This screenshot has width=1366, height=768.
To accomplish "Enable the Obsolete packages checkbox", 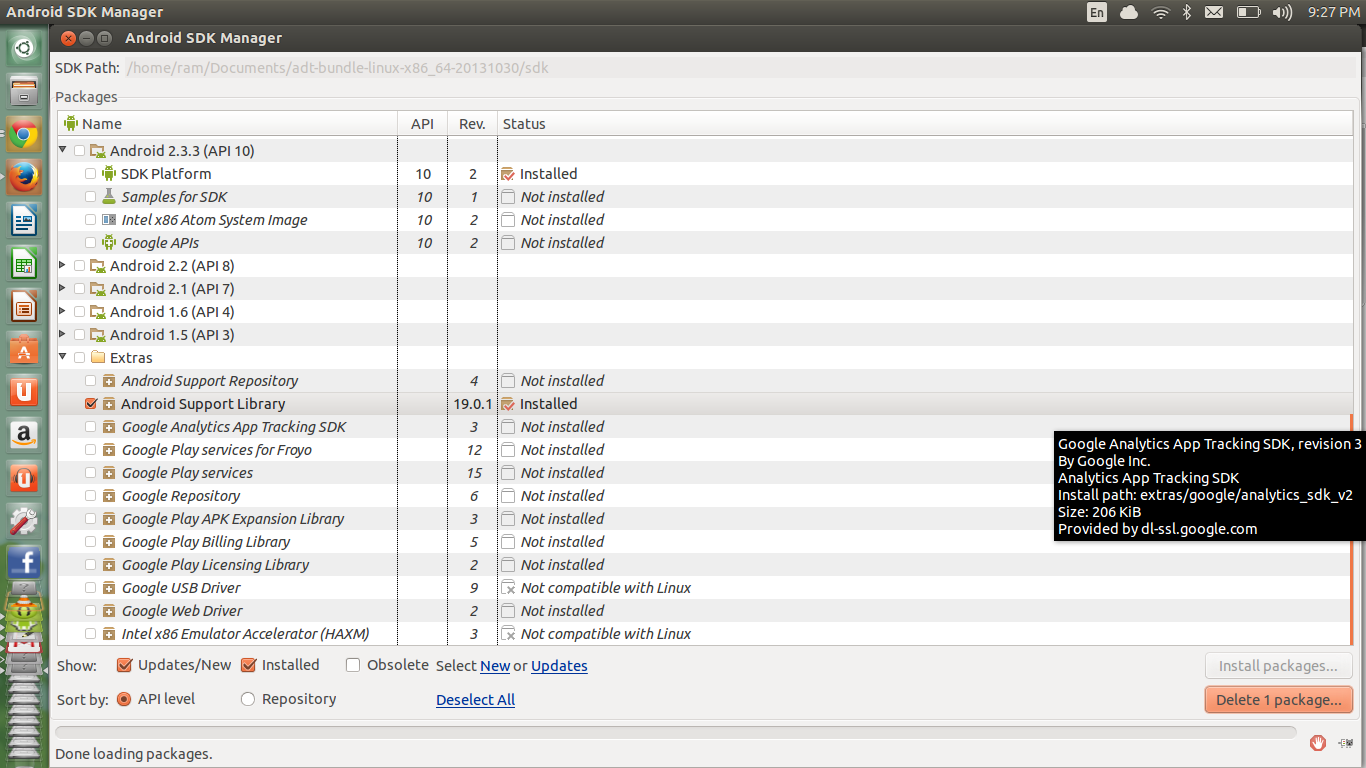I will click(x=353, y=664).
